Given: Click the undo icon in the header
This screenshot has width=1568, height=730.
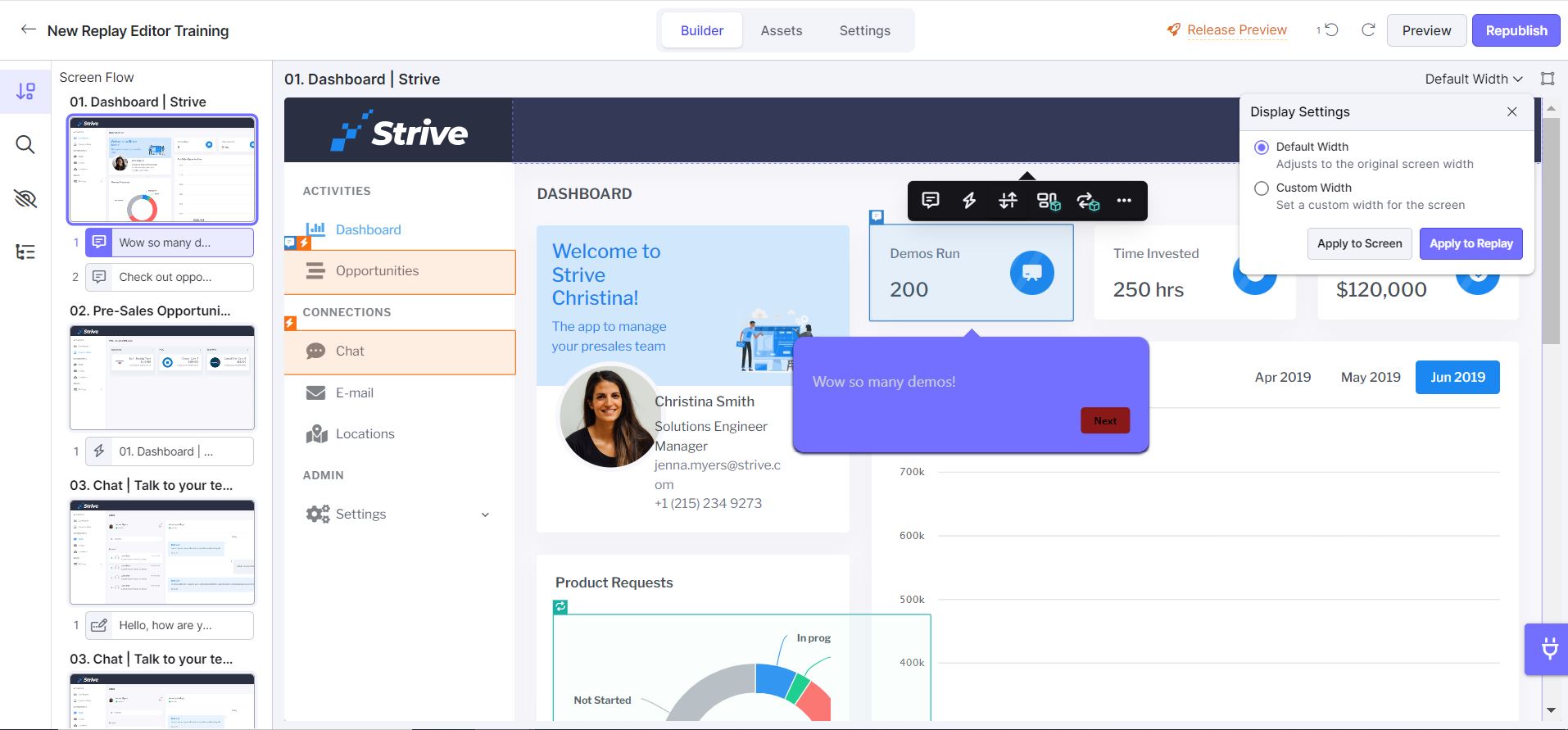Looking at the screenshot, I should coord(1331,29).
